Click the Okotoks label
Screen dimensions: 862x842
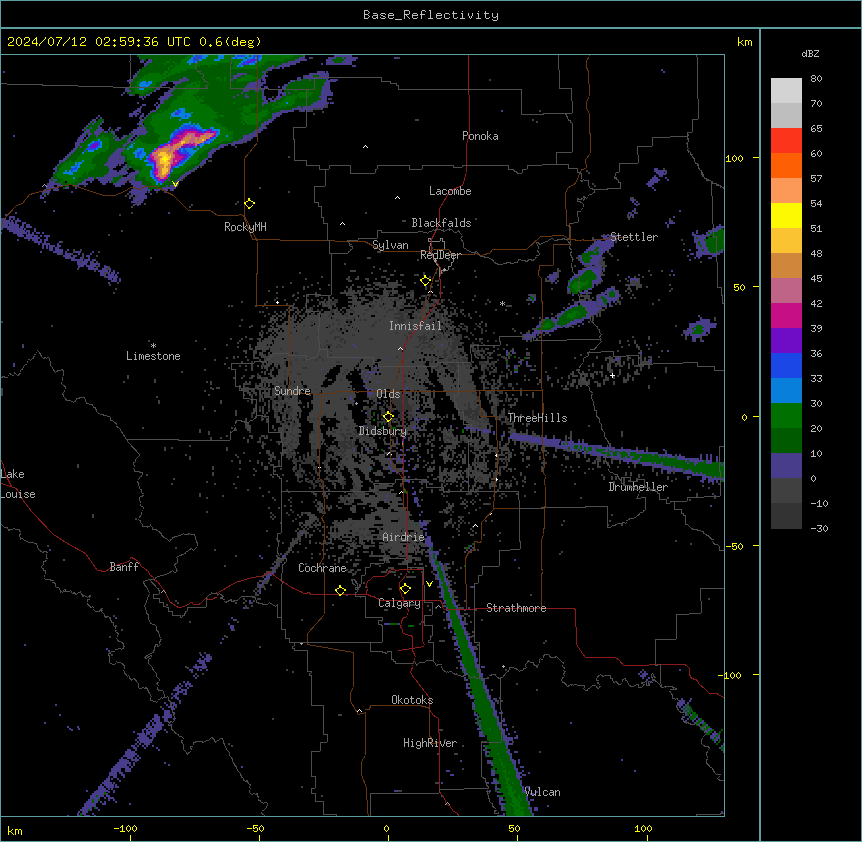412,700
